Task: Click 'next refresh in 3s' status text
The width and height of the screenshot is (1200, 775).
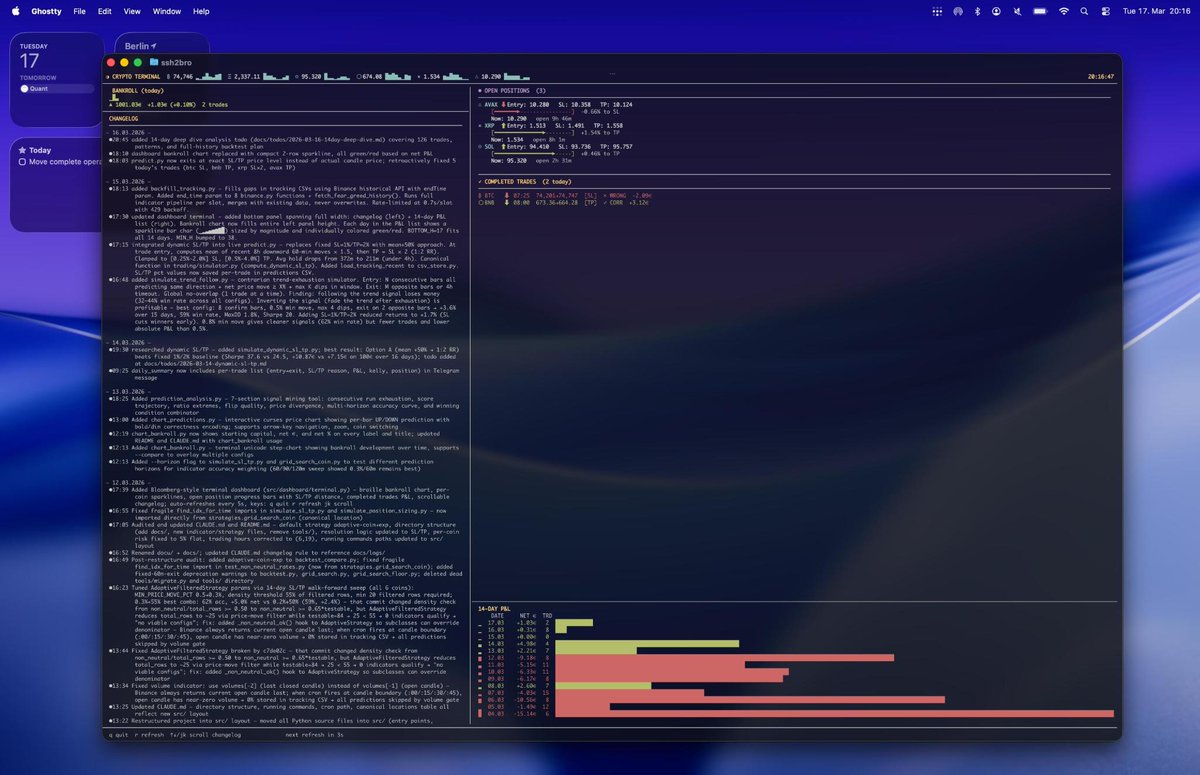Action: click(x=314, y=734)
